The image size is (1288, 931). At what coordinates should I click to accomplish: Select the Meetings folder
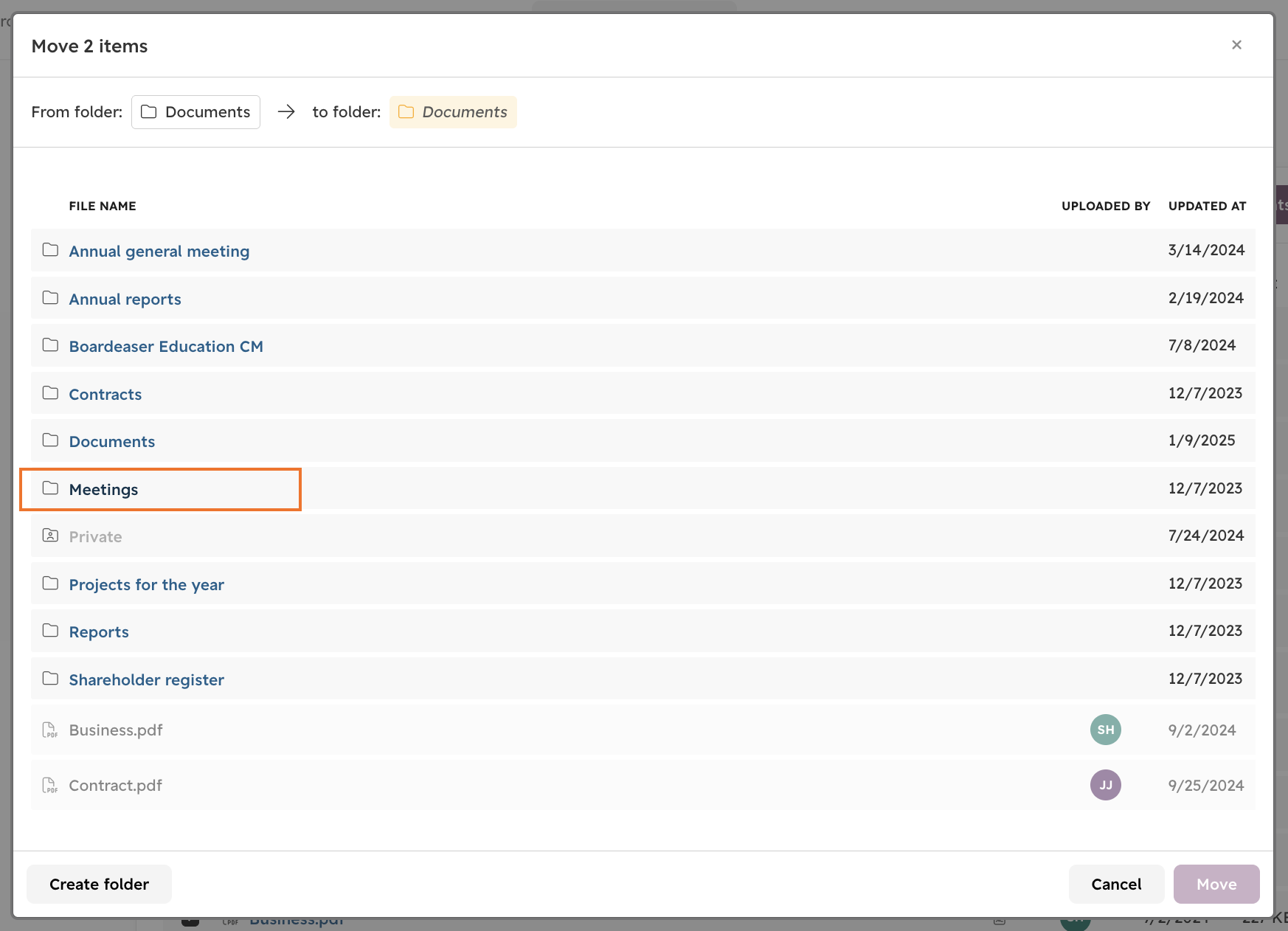pyautogui.click(x=104, y=490)
